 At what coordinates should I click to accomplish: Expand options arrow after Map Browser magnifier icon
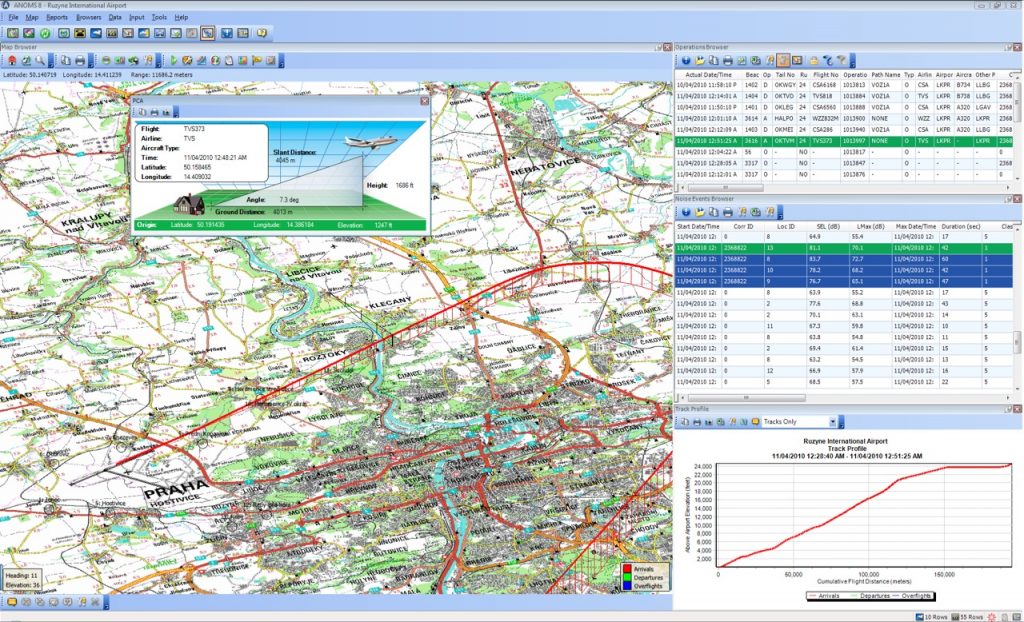(x=51, y=61)
